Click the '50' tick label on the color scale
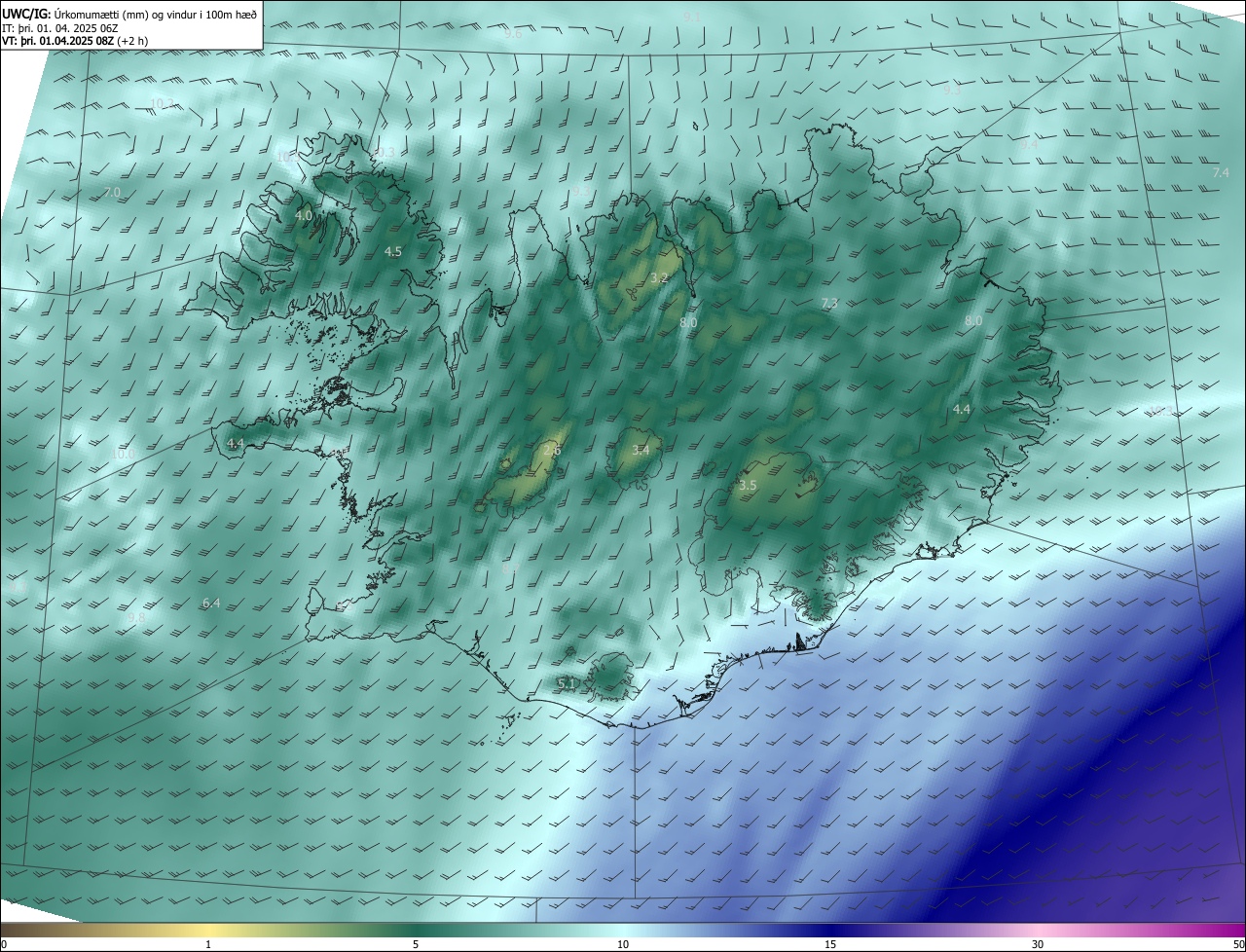1246x952 pixels. 1238,944
